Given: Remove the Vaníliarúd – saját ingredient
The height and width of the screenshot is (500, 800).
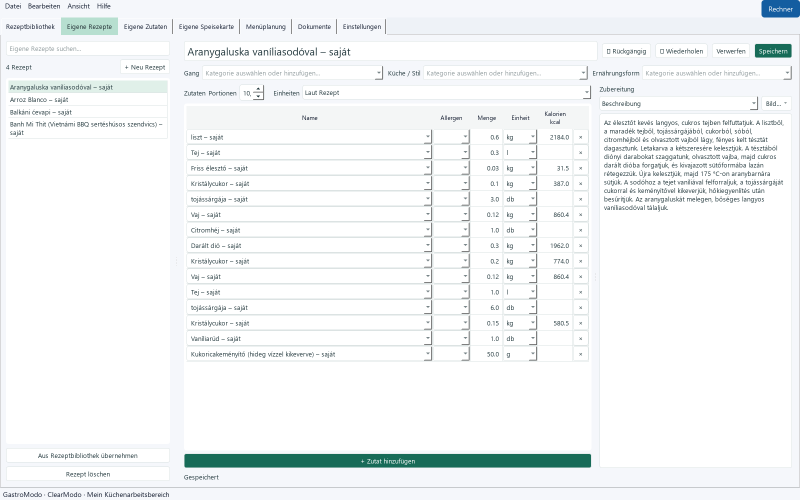Looking at the screenshot, I should tap(580, 339).
